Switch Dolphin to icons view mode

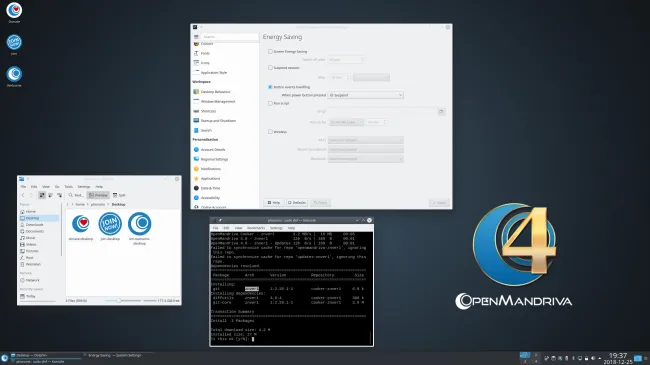42,195
